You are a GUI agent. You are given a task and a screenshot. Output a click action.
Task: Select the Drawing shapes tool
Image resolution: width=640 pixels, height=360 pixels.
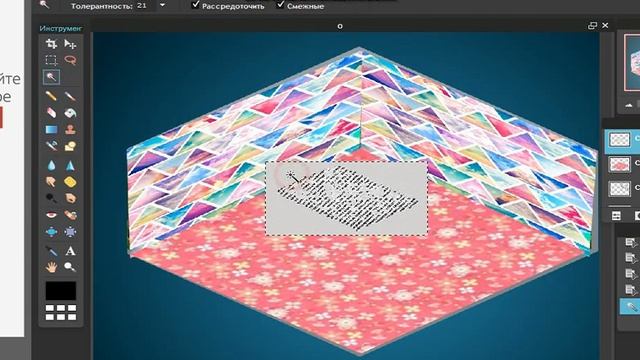pyautogui.click(x=70, y=146)
